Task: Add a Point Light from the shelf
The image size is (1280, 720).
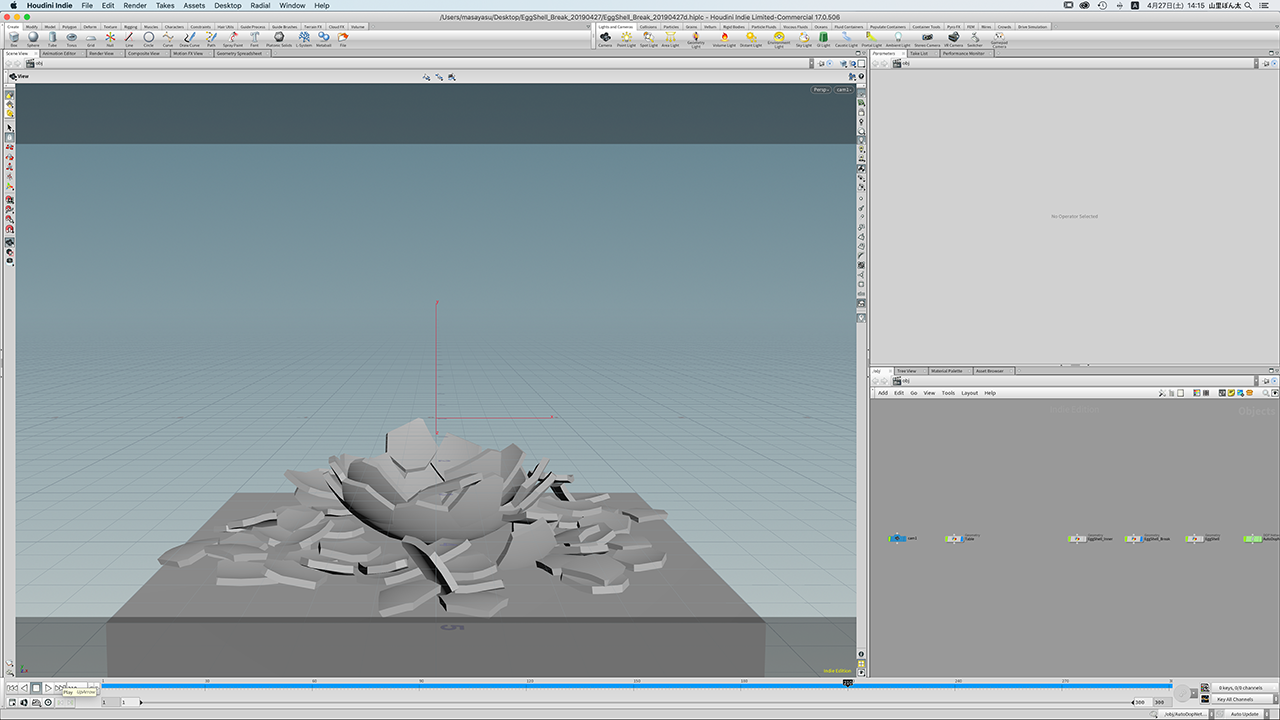Action: (626, 39)
